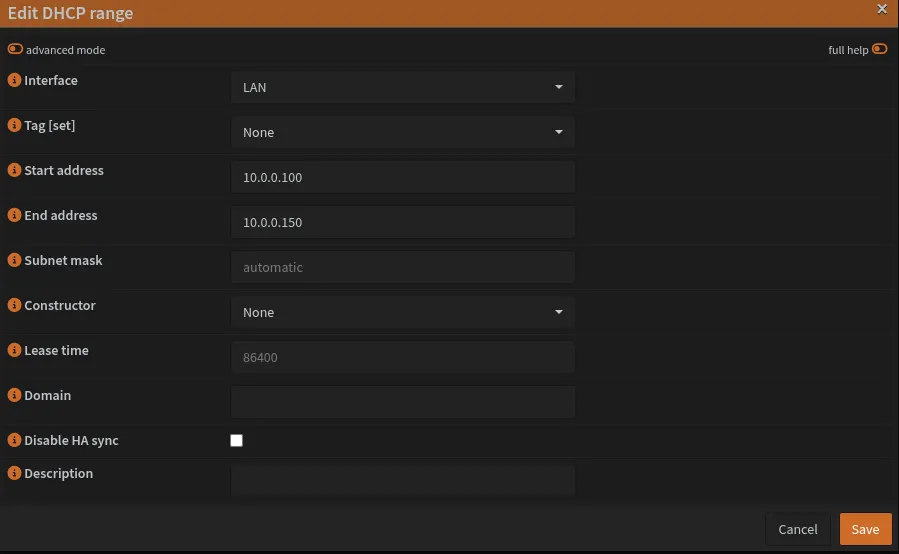The image size is (899, 554).
Task: Toggle advanced mode switch
Action: 15,49
